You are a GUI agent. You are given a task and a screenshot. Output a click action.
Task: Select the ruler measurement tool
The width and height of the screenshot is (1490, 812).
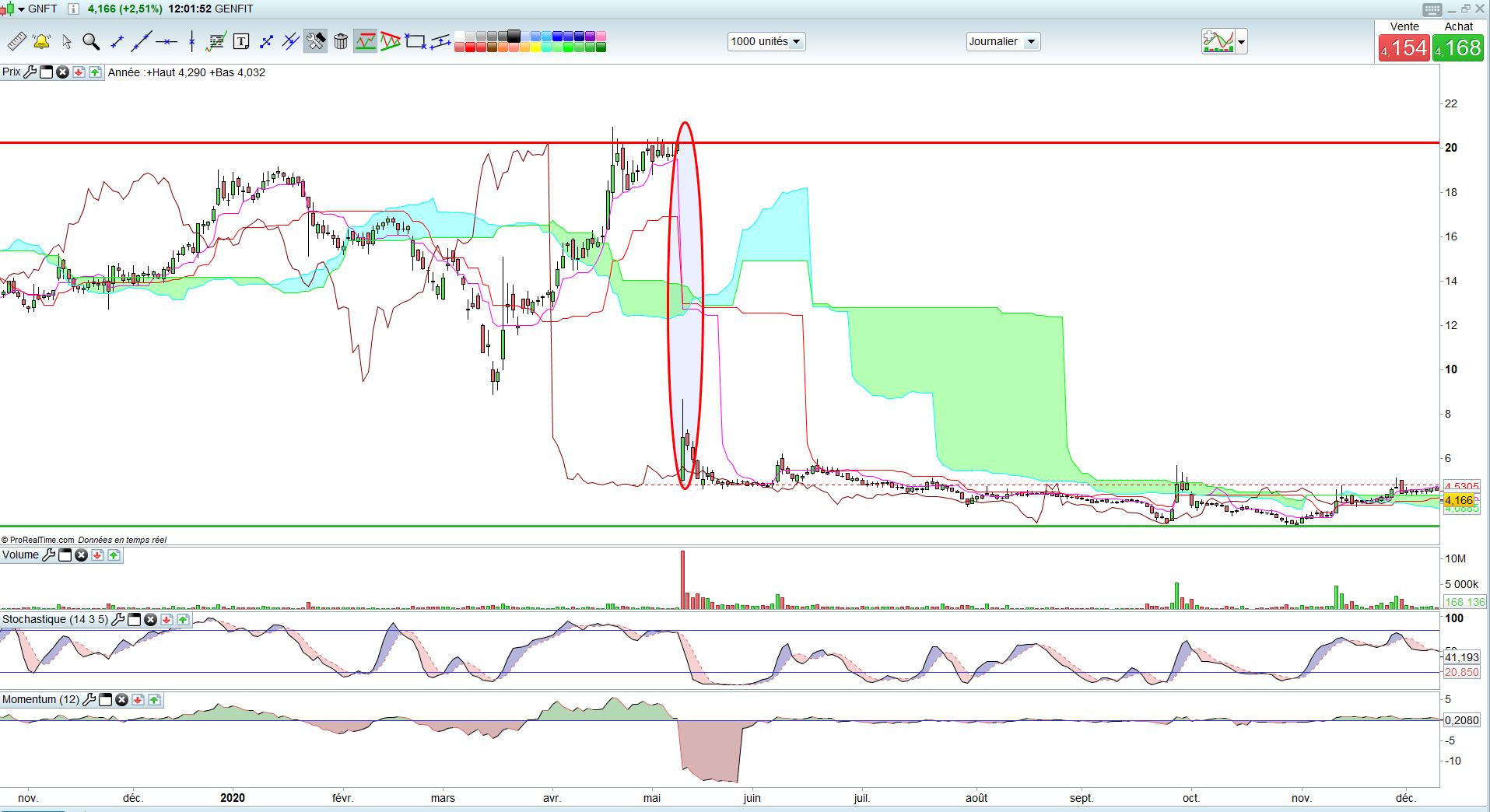16,41
